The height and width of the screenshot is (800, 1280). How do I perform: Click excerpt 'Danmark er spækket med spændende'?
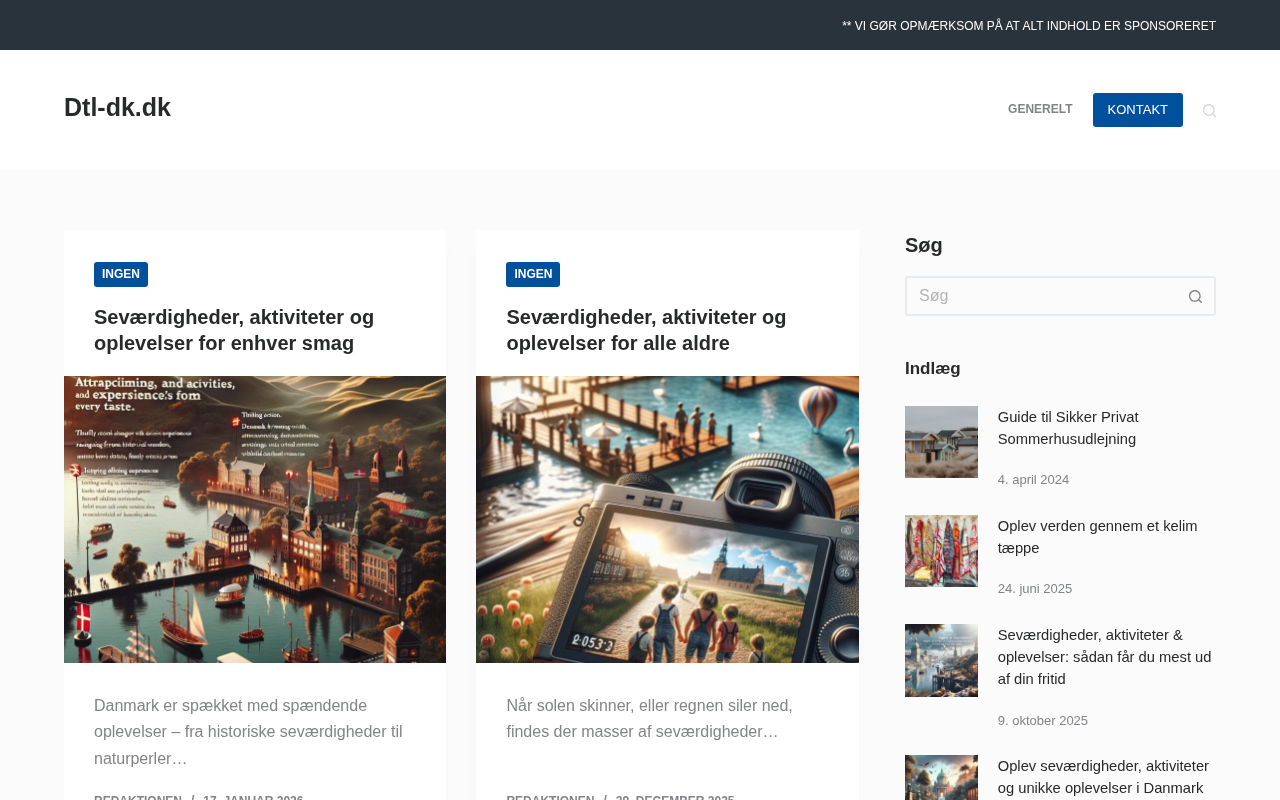[x=248, y=732]
